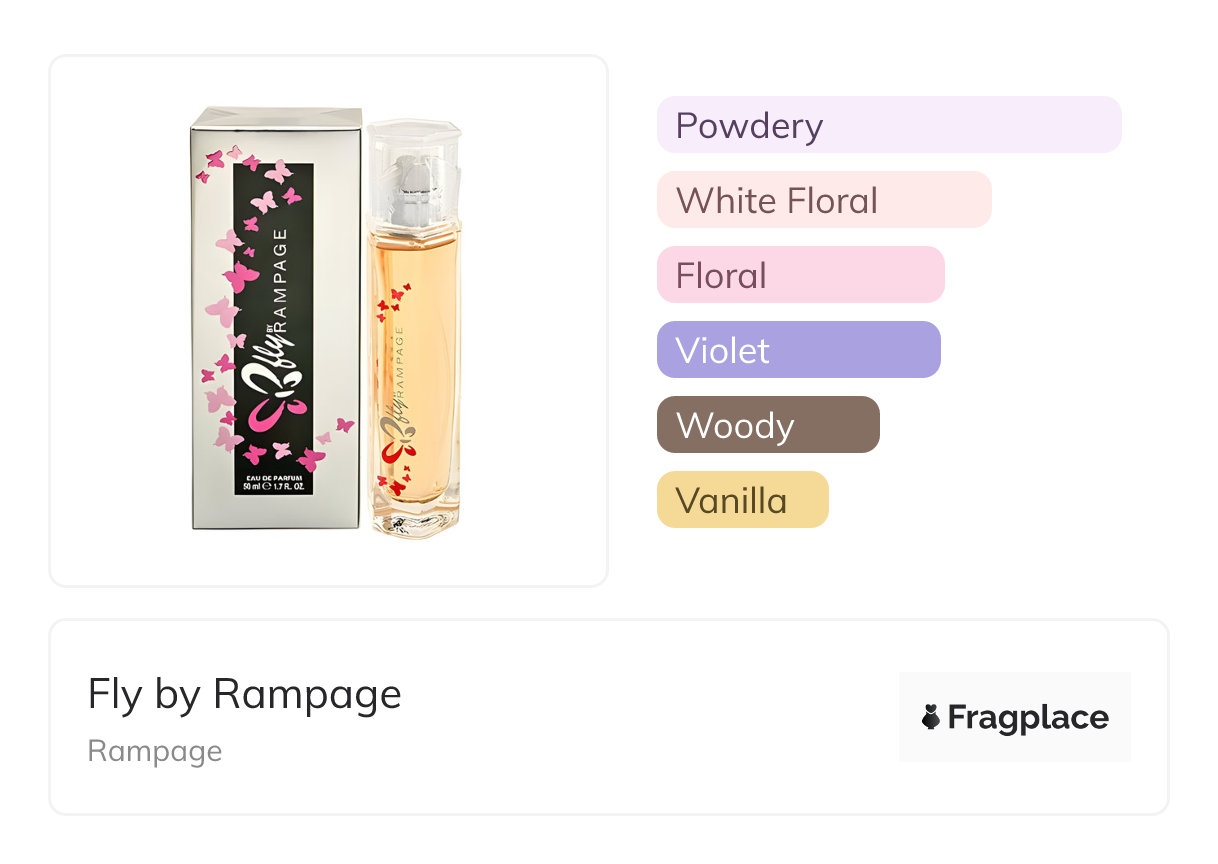Open the Fly by Rampage title
The image size is (1218, 864).
[244, 694]
